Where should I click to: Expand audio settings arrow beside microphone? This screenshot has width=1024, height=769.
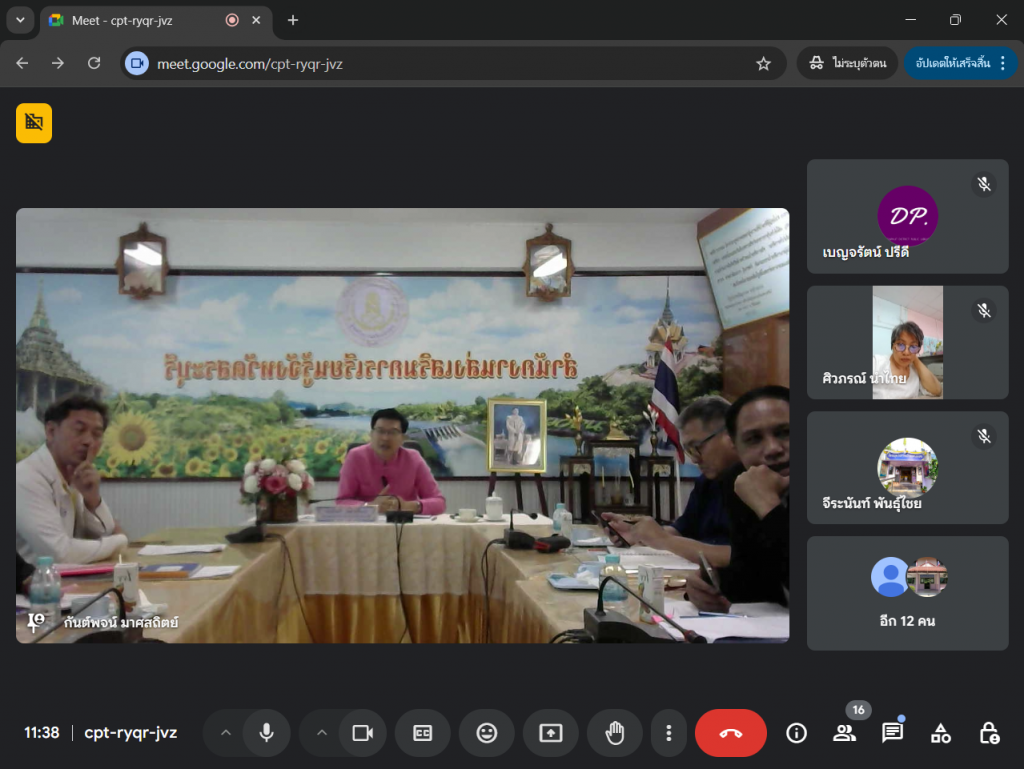(226, 733)
